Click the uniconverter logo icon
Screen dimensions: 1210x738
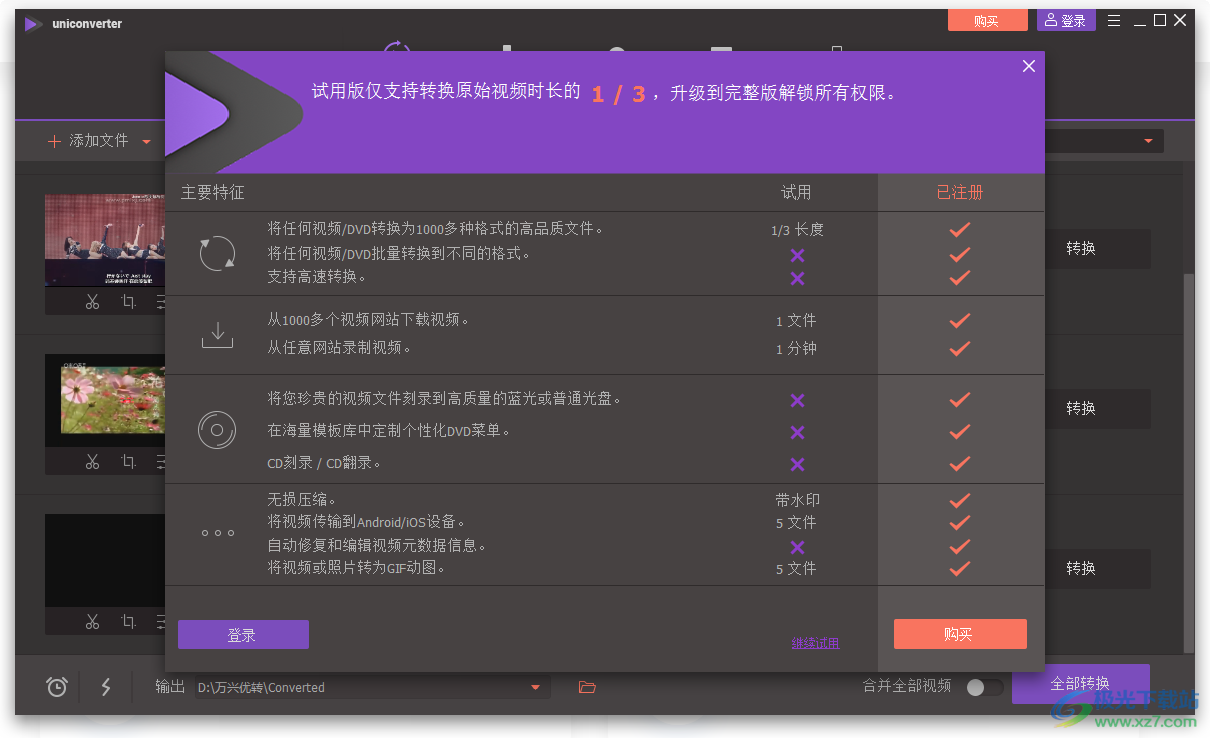click(x=33, y=24)
